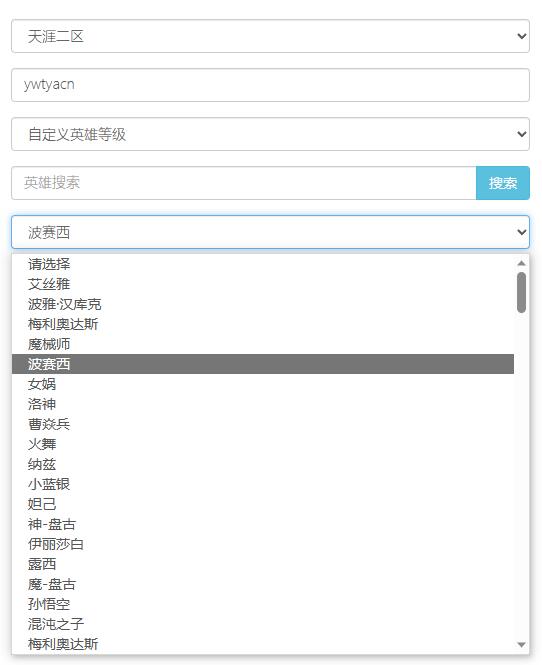The width and height of the screenshot is (542, 665).
Task: Select the 请选择 placeholder option
Action: pos(263,264)
